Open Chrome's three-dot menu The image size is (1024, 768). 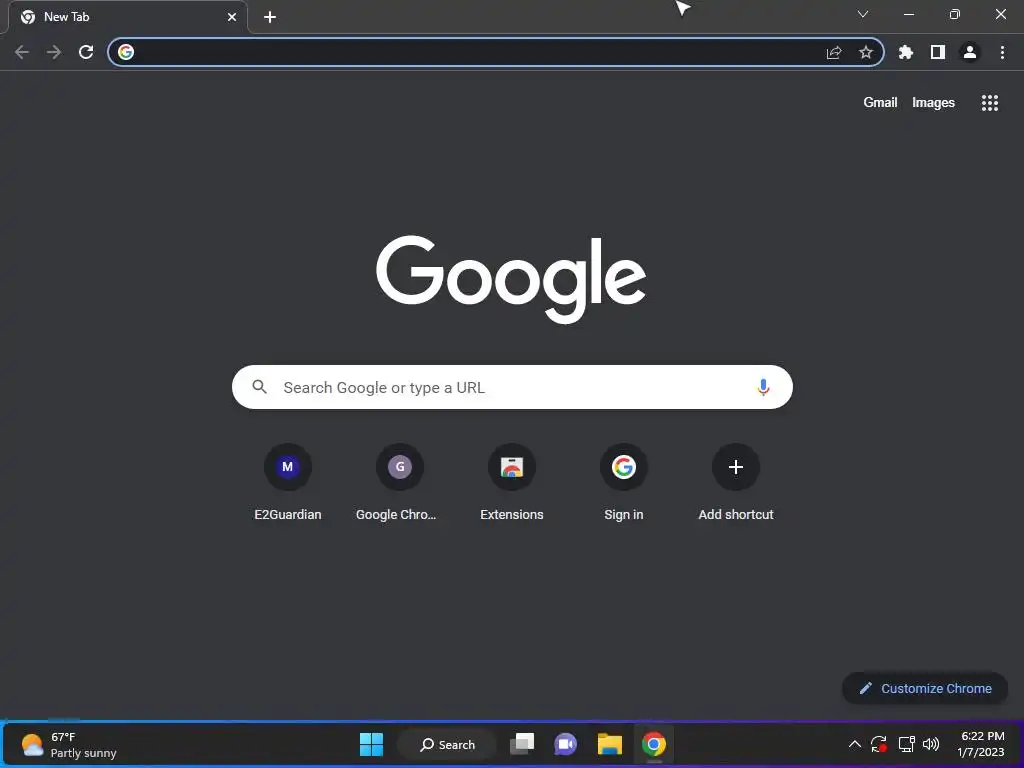coord(1002,52)
